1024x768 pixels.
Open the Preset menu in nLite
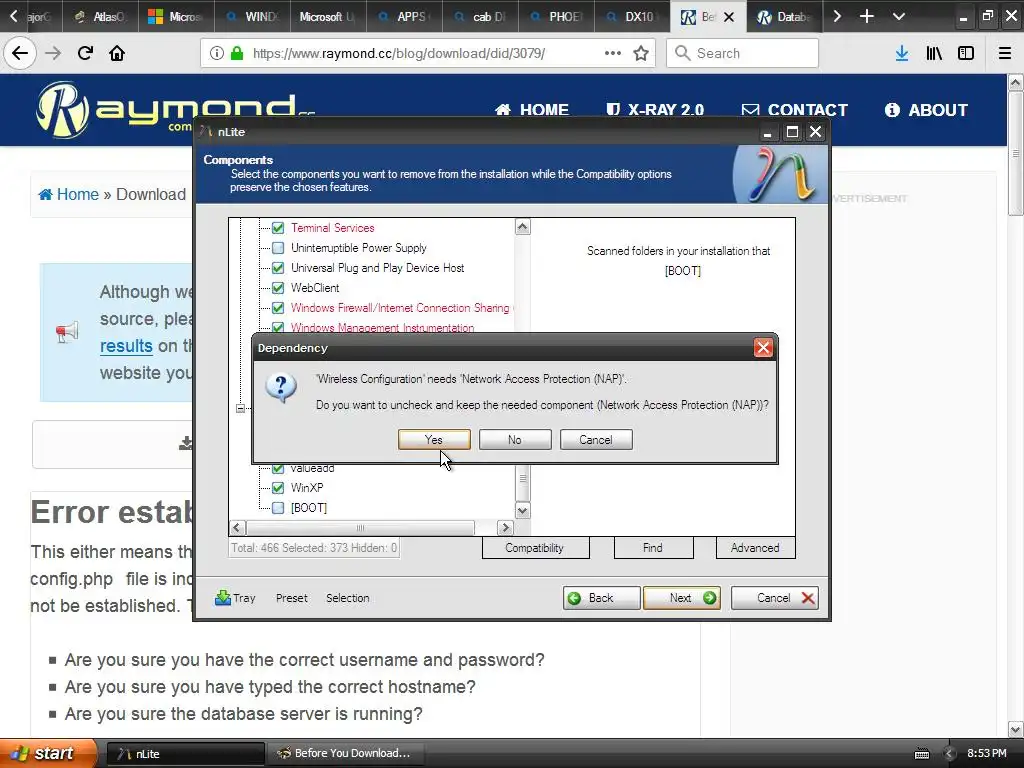(292, 598)
